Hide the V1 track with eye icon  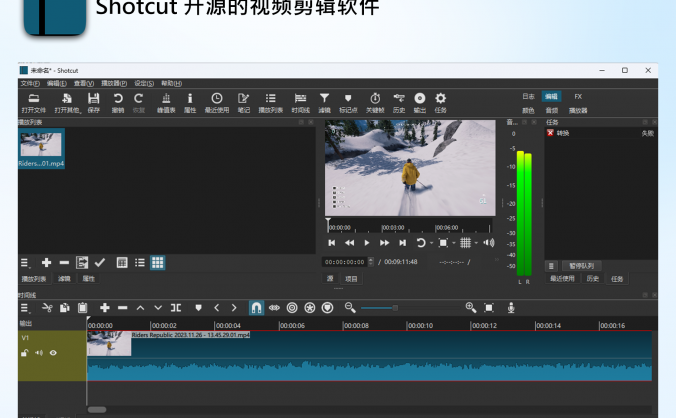point(53,353)
